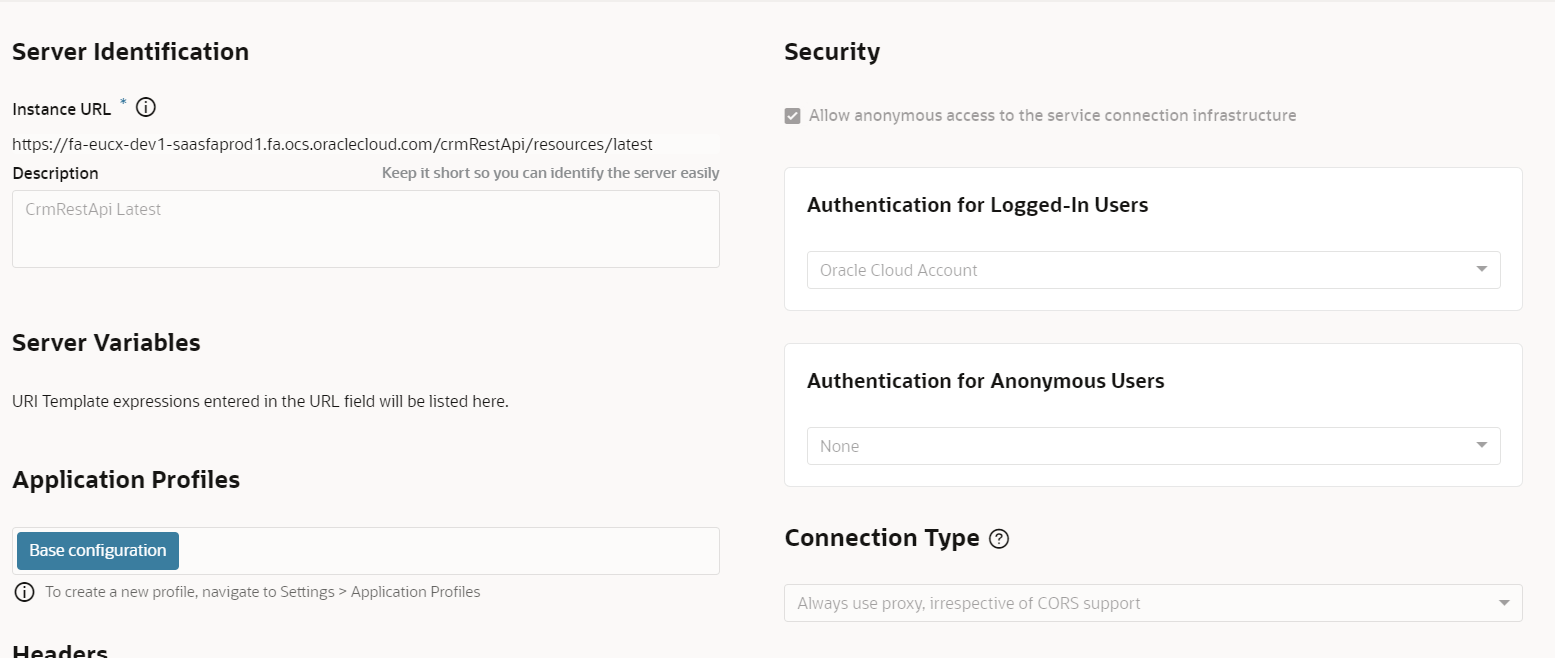The width and height of the screenshot is (1555, 658).
Task: Click the arrow on the proxy Connection Type dropdown
Action: [x=1503, y=602]
